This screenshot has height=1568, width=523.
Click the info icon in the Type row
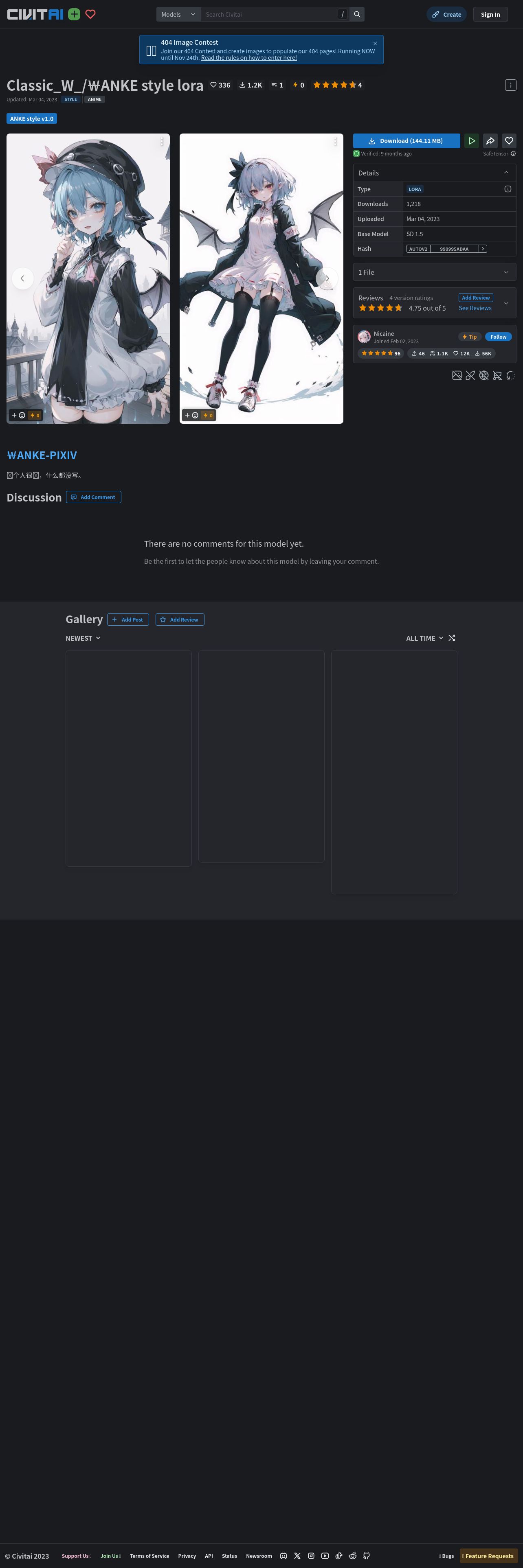[x=508, y=189]
